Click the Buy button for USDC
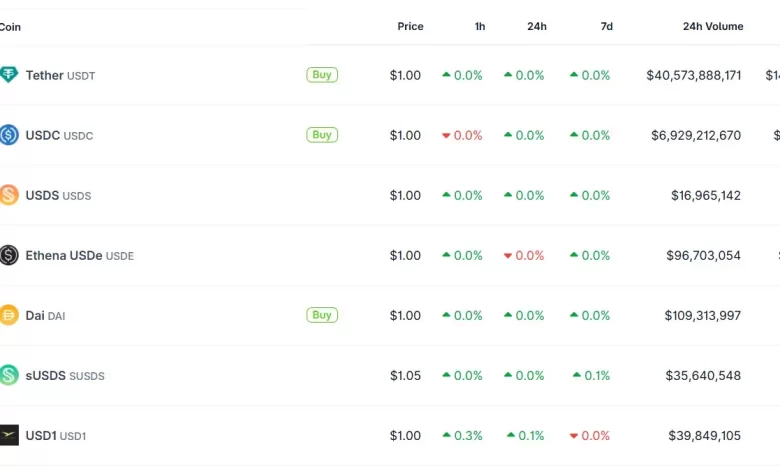The width and height of the screenshot is (780, 470). (322, 135)
